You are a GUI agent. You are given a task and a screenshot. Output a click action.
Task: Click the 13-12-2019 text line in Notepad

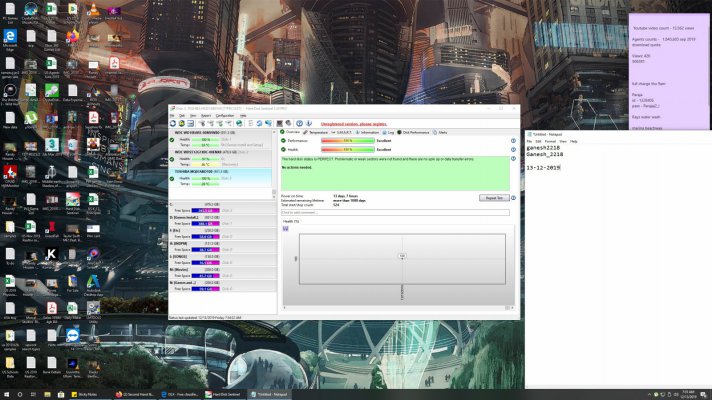[x=543, y=168]
